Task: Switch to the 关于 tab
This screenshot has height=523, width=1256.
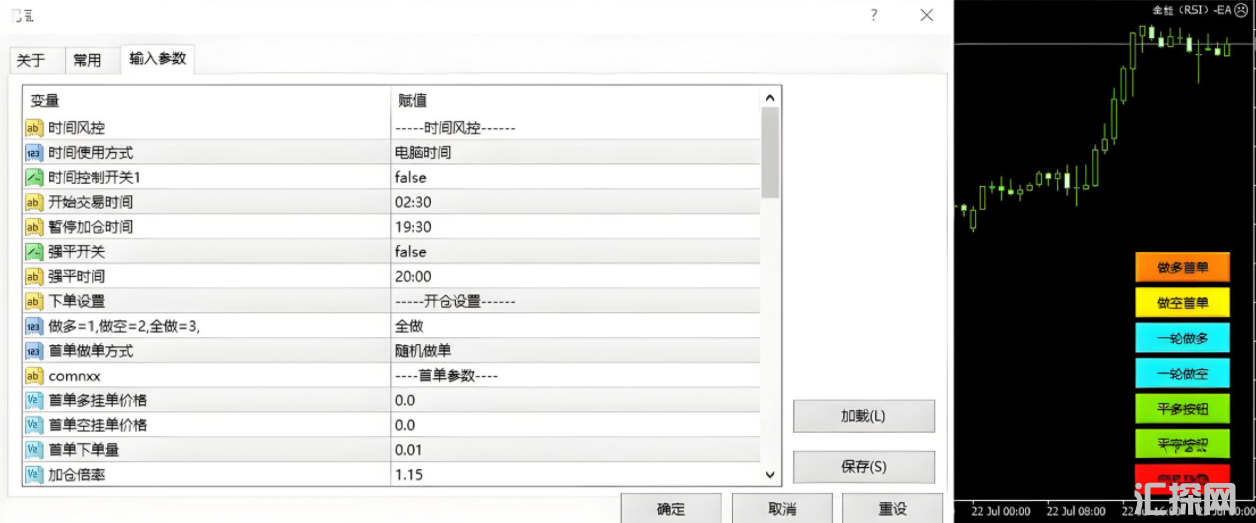Action: click(x=31, y=60)
